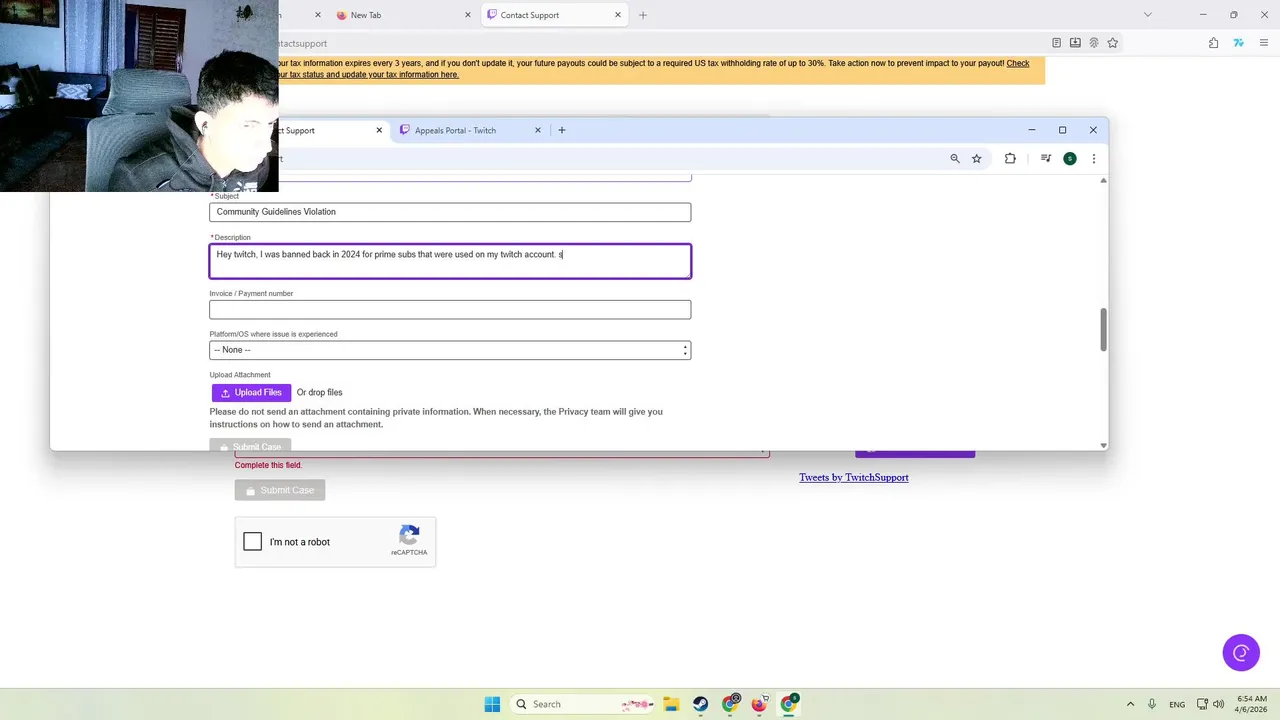Viewport: 1280px width, 720px height.
Task: Click the fingerprint protection icon in Firefox address bar
Action: tap(1094, 43)
